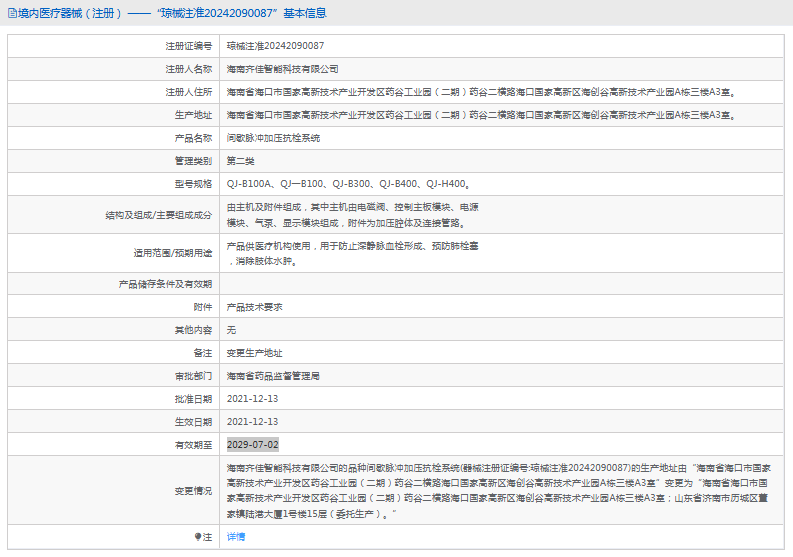Viewport: 793px width, 557px height.
Task: Click the 其他内容 row label
Action: pos(193,330)
